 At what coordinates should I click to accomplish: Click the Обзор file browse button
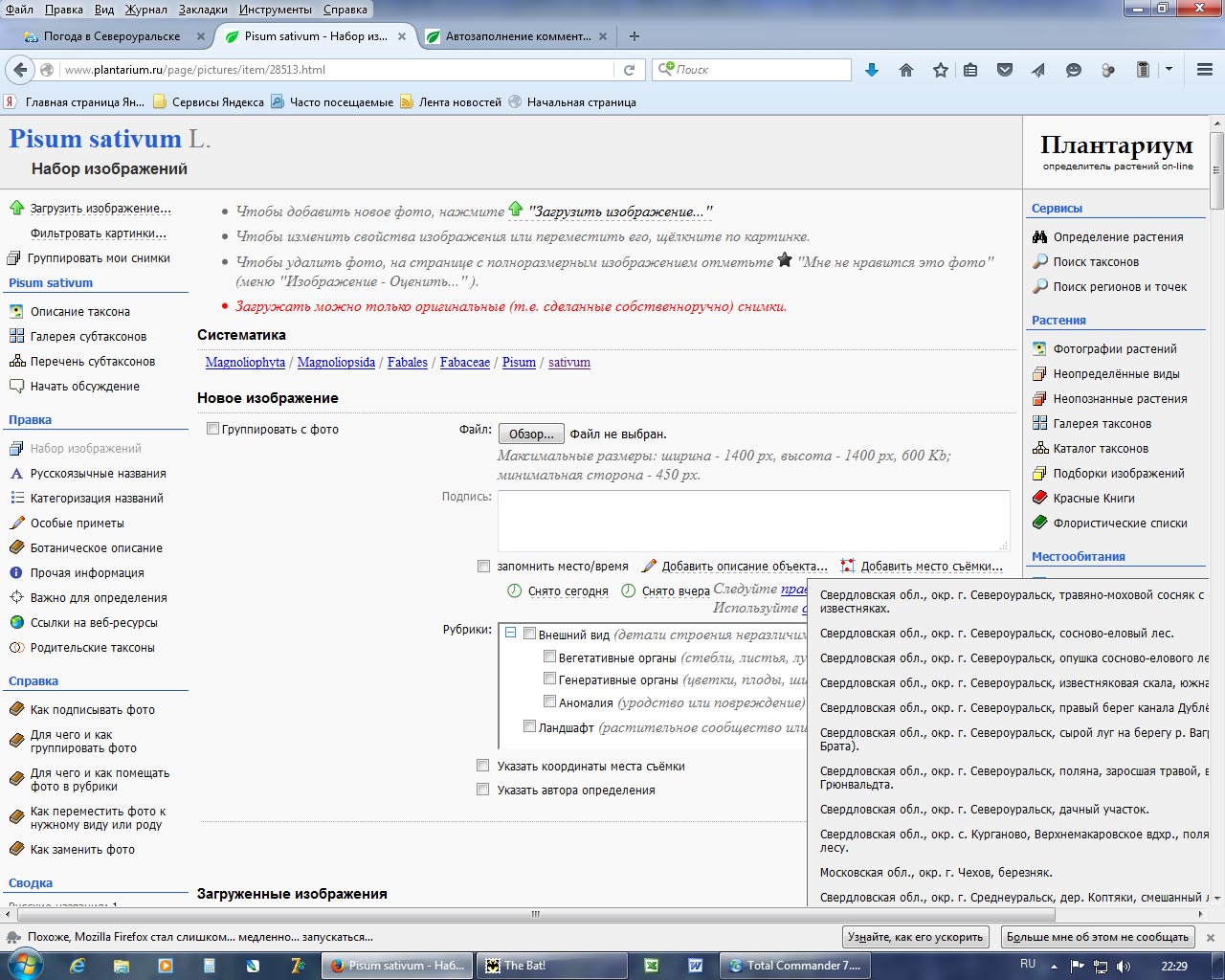click(x=531, y=434)
